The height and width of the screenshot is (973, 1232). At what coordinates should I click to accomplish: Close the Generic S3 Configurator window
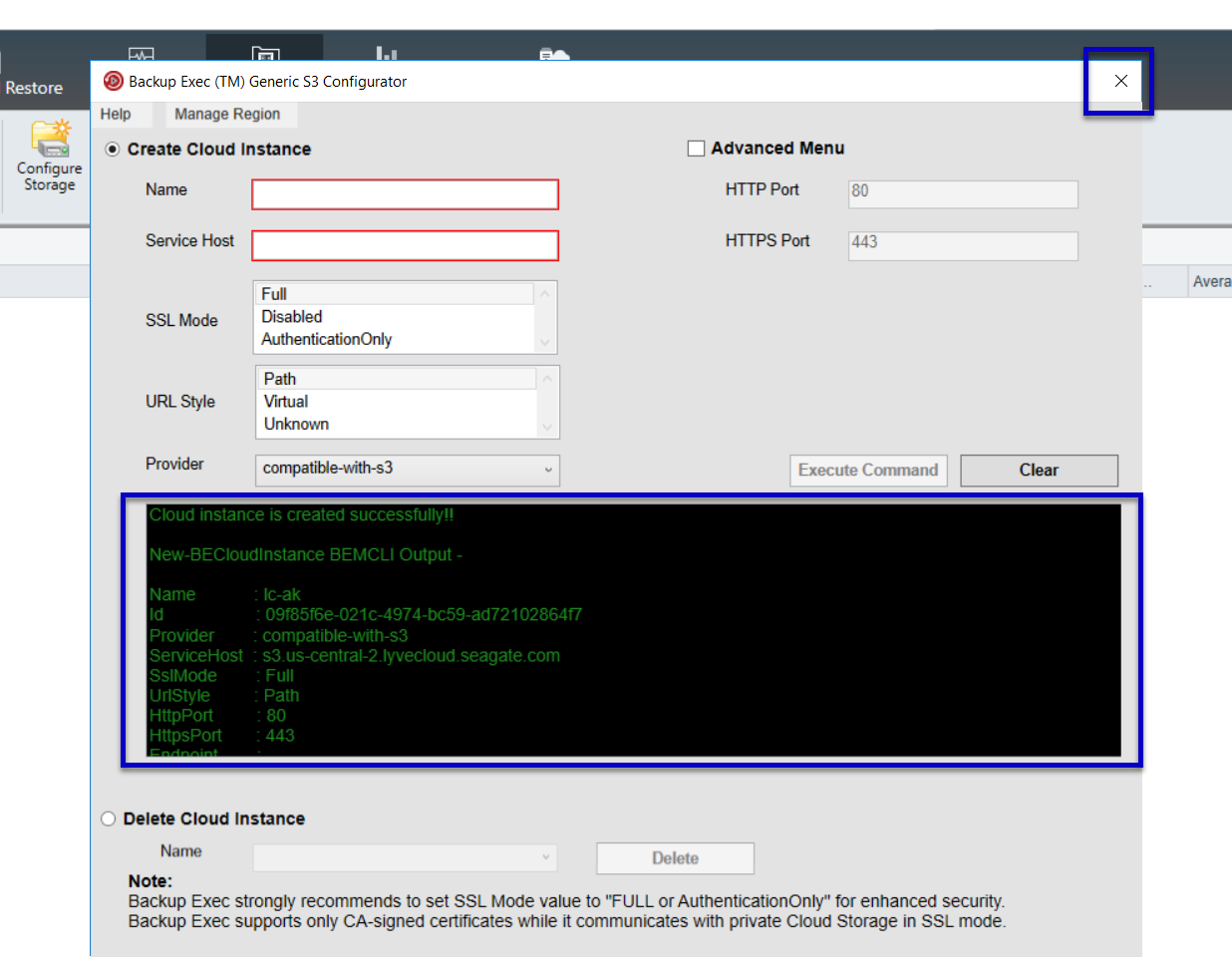pyautogui.click(x=1120, y=81)
